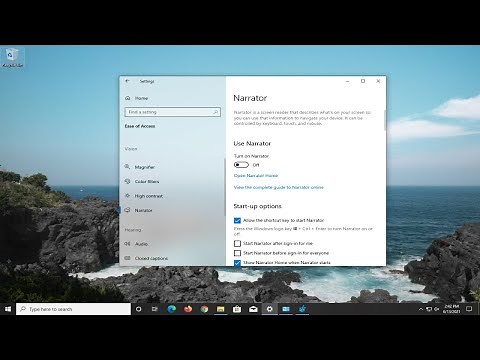Screen dimensions: 480x360
Task: Click the Audio speaker icon in sidebar
Action: click(x=127, y=244)
